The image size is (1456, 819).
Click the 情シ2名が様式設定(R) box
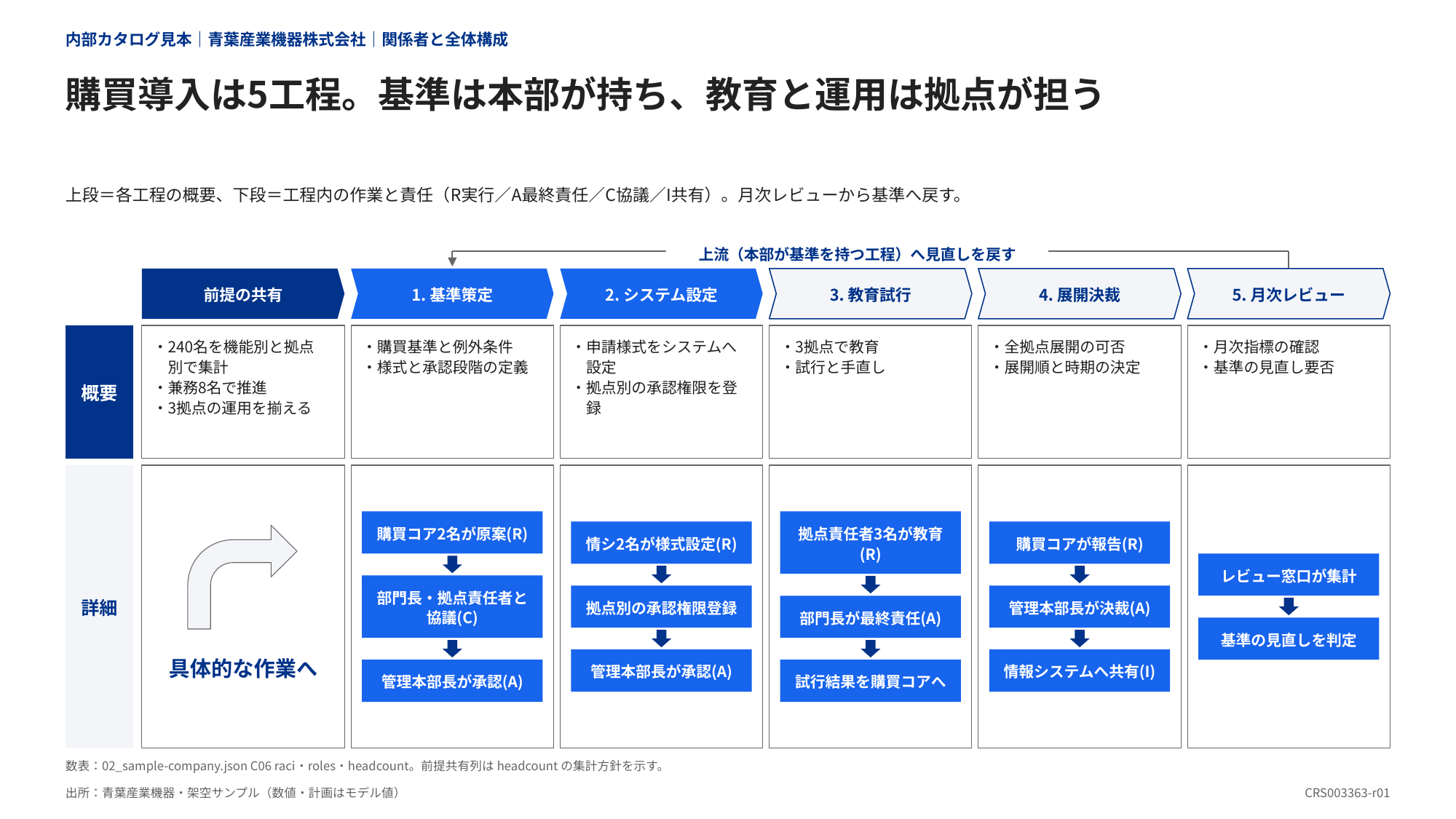(x=661, y=543)
